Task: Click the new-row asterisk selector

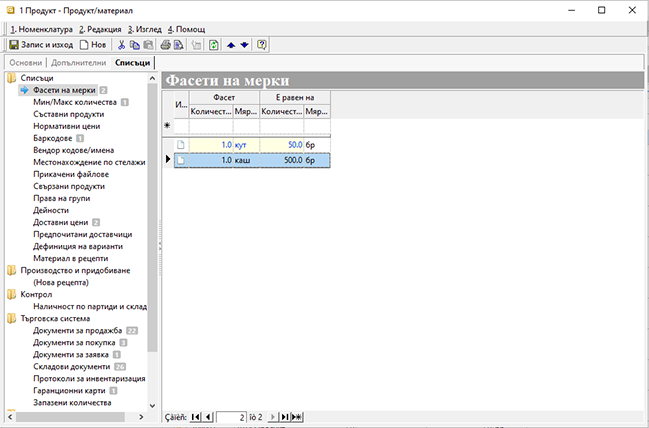Action: click(x=167, y=125)
